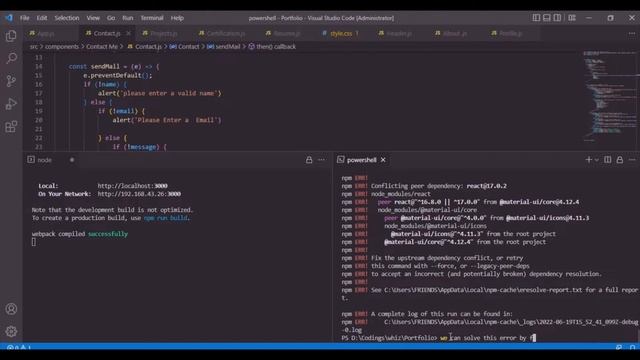The image size is (640, 360).
Task: Create a new terminal with plus icon
Action: coord(588,160)
